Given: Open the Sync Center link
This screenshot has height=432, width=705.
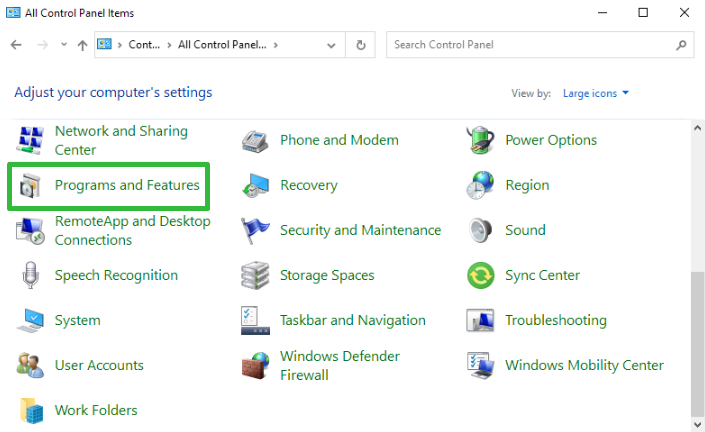Looking at the screenshot, I should coord(543,275).
